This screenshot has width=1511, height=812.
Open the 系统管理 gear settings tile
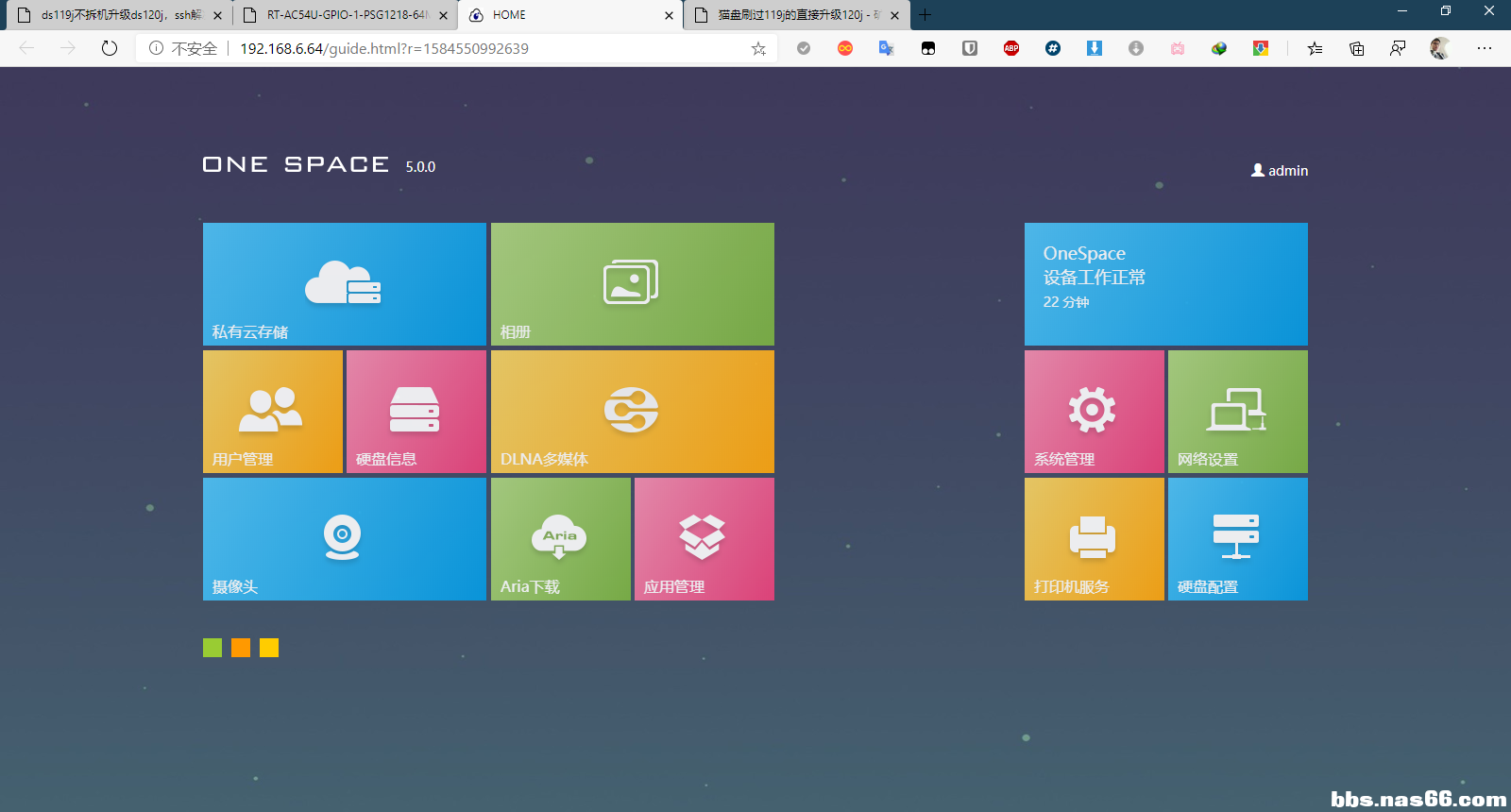point(1095,412)
